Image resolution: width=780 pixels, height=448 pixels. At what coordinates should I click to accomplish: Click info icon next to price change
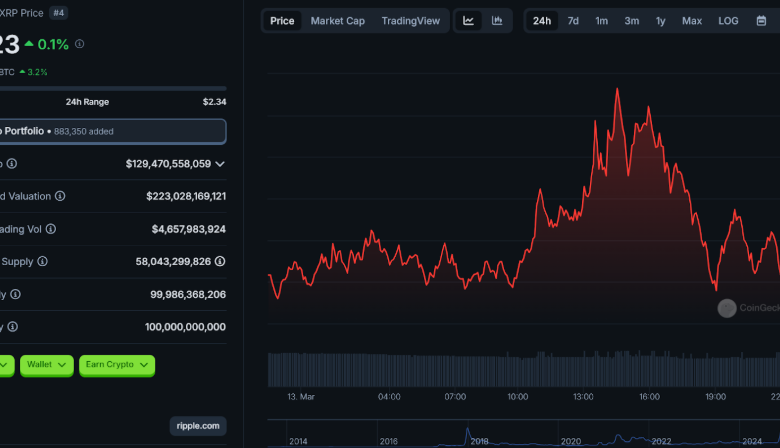coord(80,44)
